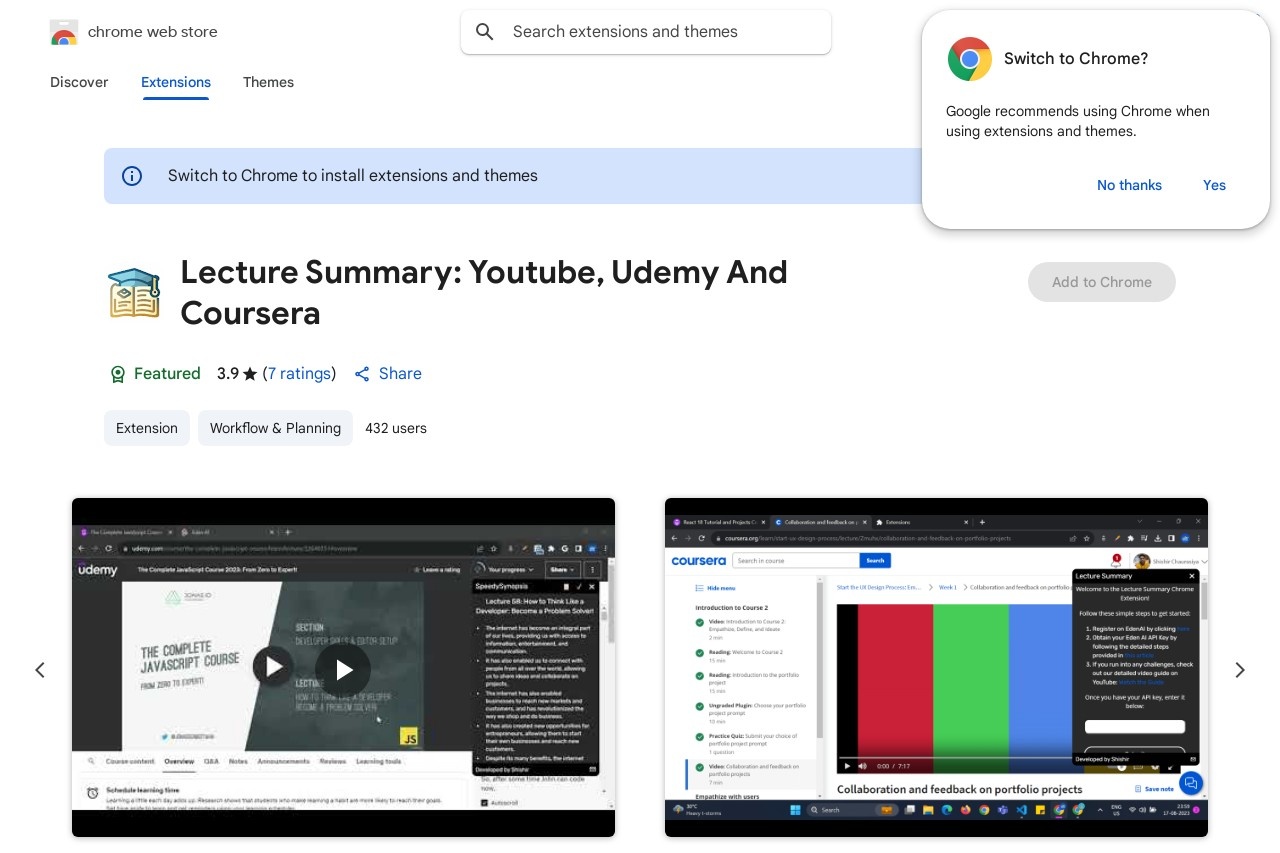Click the Lecture Summary extension icon
The image size is (1280, 853).
[134, 293]
